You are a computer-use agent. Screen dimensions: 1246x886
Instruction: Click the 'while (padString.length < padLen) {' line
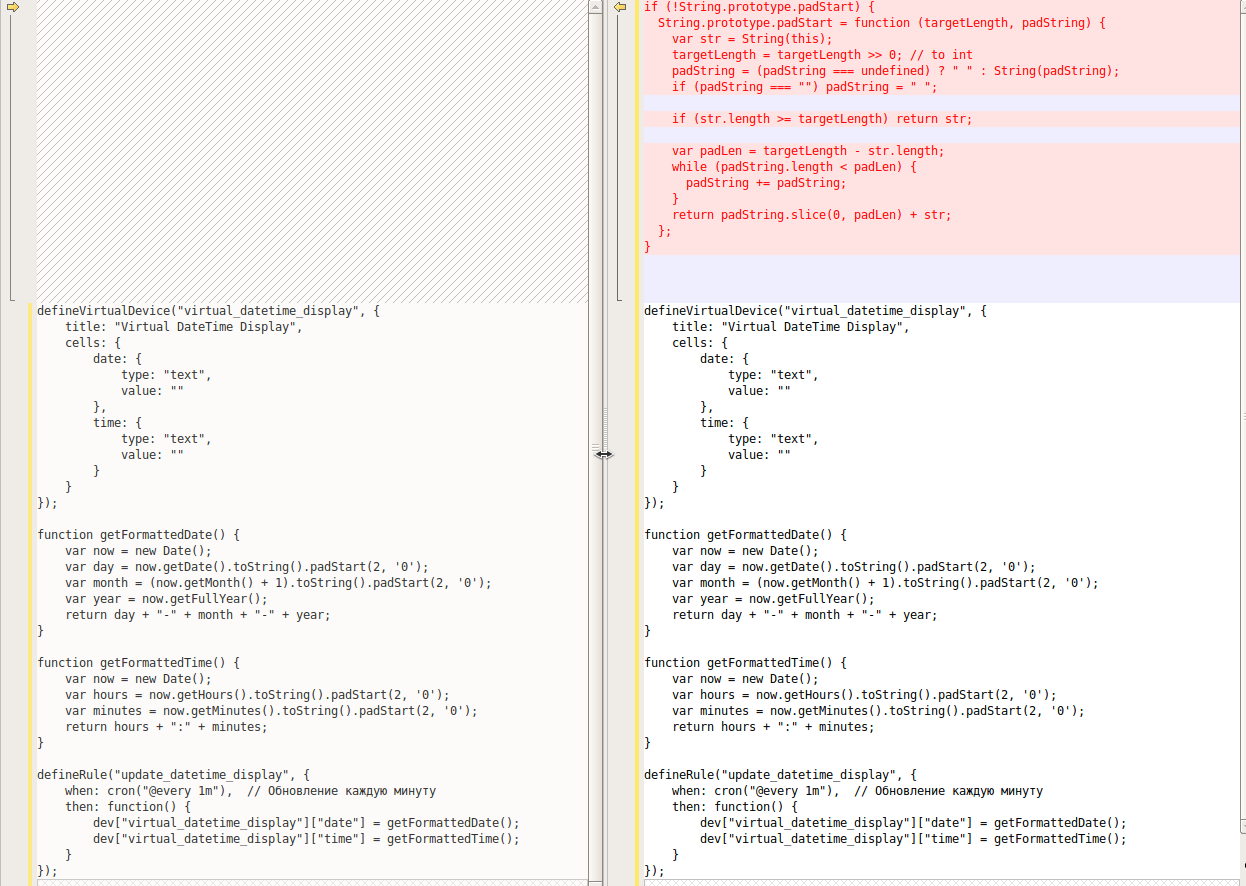coord(794,167)
